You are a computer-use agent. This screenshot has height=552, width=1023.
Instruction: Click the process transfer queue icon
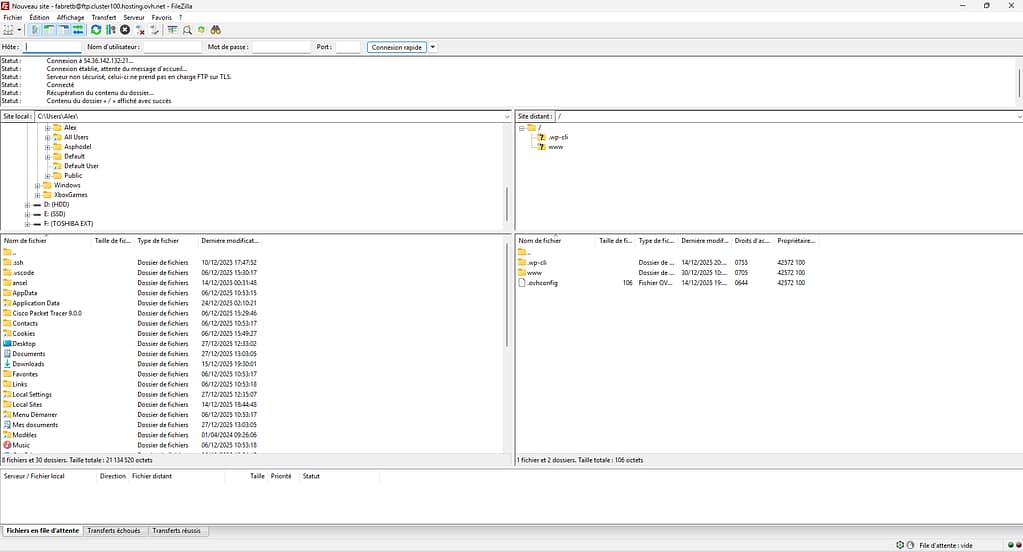pyautogui.click(x=110, y=30)
